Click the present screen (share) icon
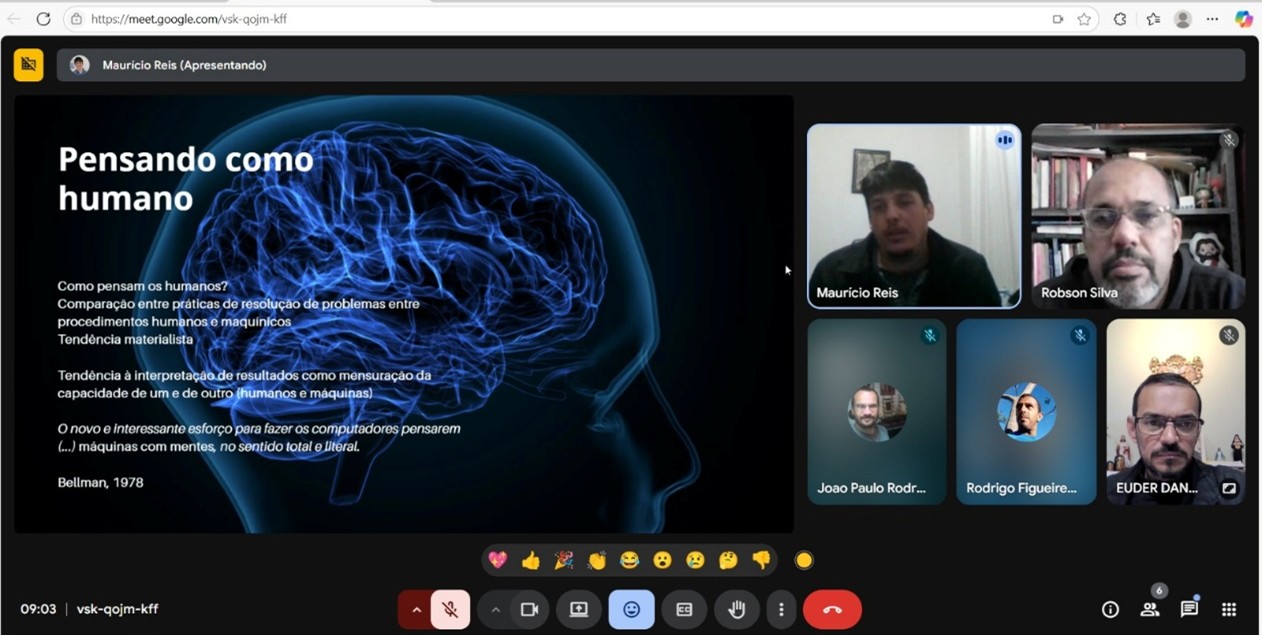Image resolution: width=1262 pixels, height=635 pixels. 579,609
